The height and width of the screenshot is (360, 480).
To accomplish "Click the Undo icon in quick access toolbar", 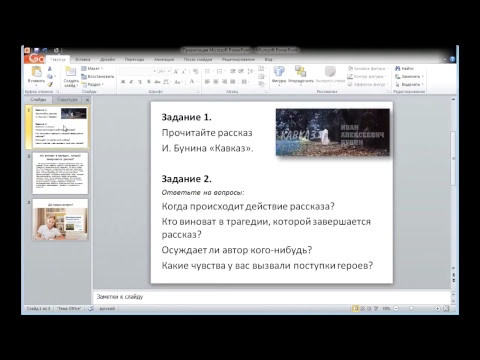I will 45,50.
